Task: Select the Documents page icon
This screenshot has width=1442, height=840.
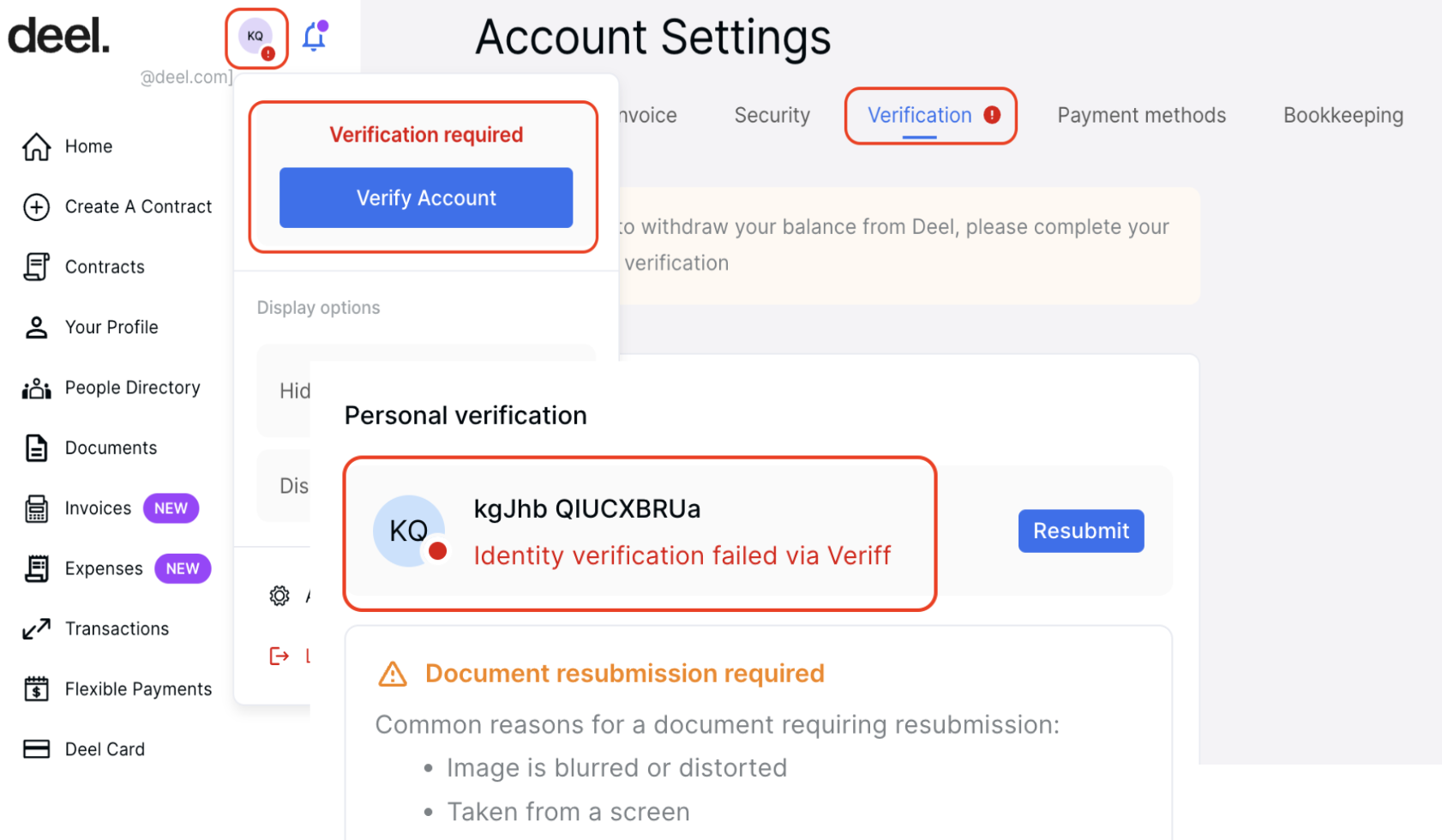Action: [36, 447]
